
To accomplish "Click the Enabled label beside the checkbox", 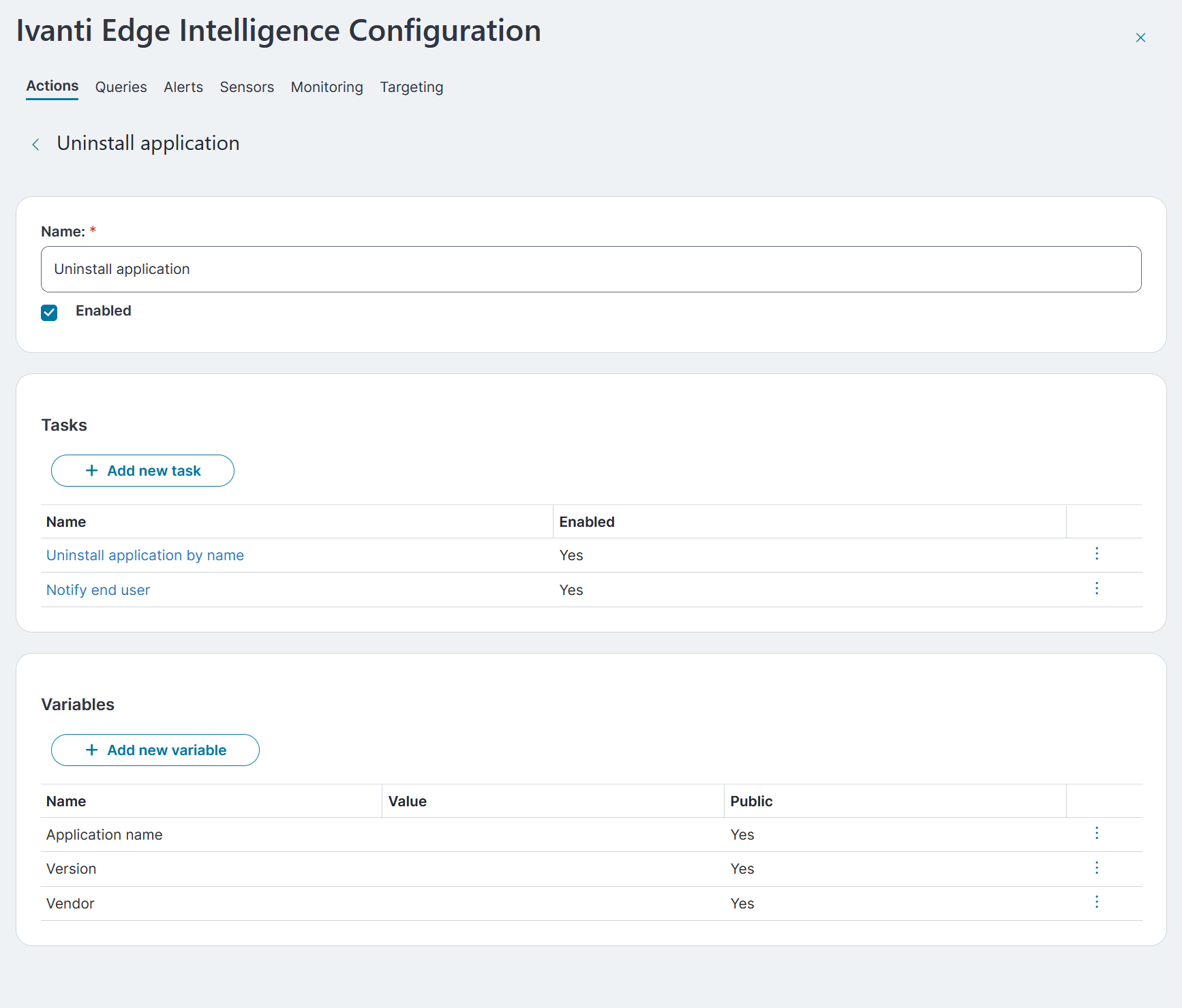I will [x=104, y=311].
